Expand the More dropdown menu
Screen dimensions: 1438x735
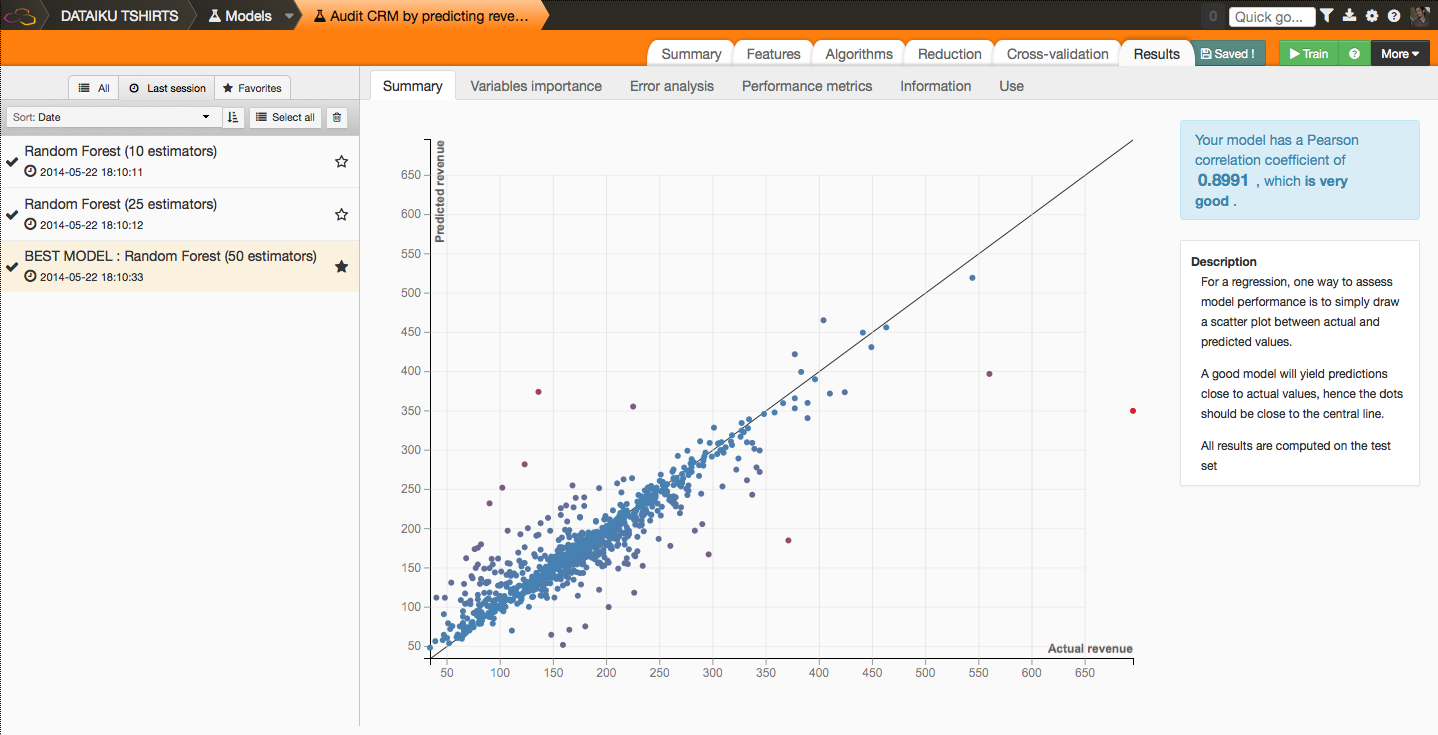coord(1400,54)
